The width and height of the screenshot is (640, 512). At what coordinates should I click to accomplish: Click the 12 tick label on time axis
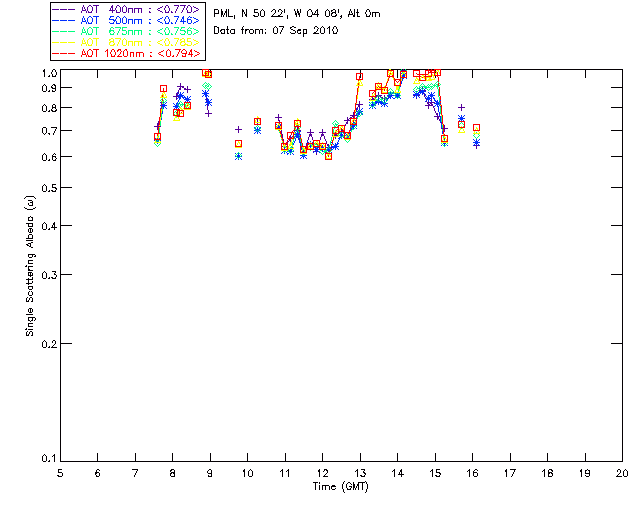coord(322,472)
